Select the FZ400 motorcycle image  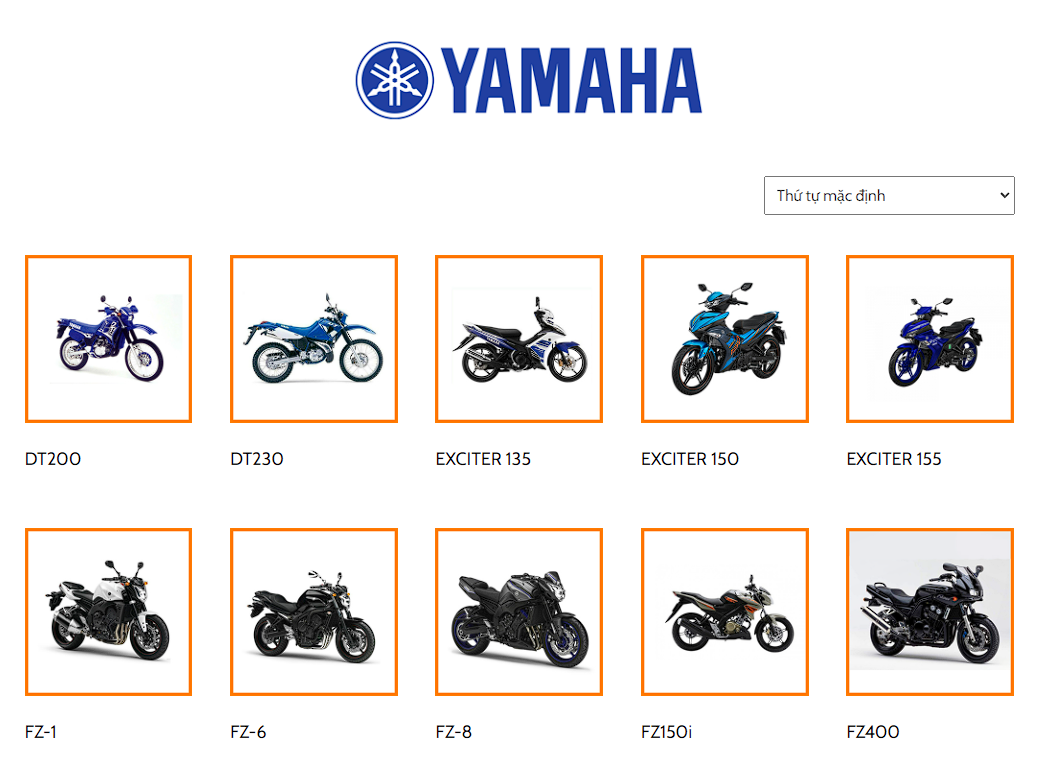click(x=930, y=612)
